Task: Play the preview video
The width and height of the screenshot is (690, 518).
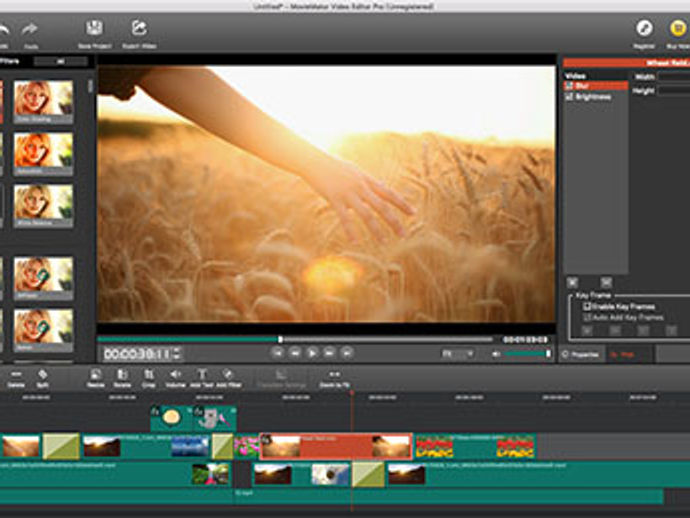Action: pyautogui.click(x=312, y=353)
